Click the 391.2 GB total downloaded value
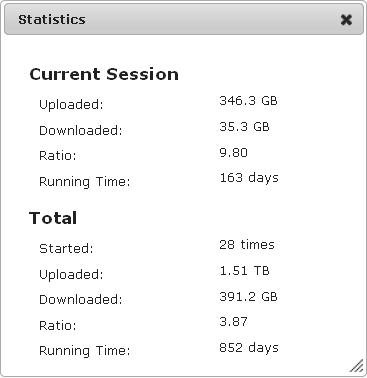Image resolution: width=367 pixels, height=378 pixels. (x=248, y=296)
